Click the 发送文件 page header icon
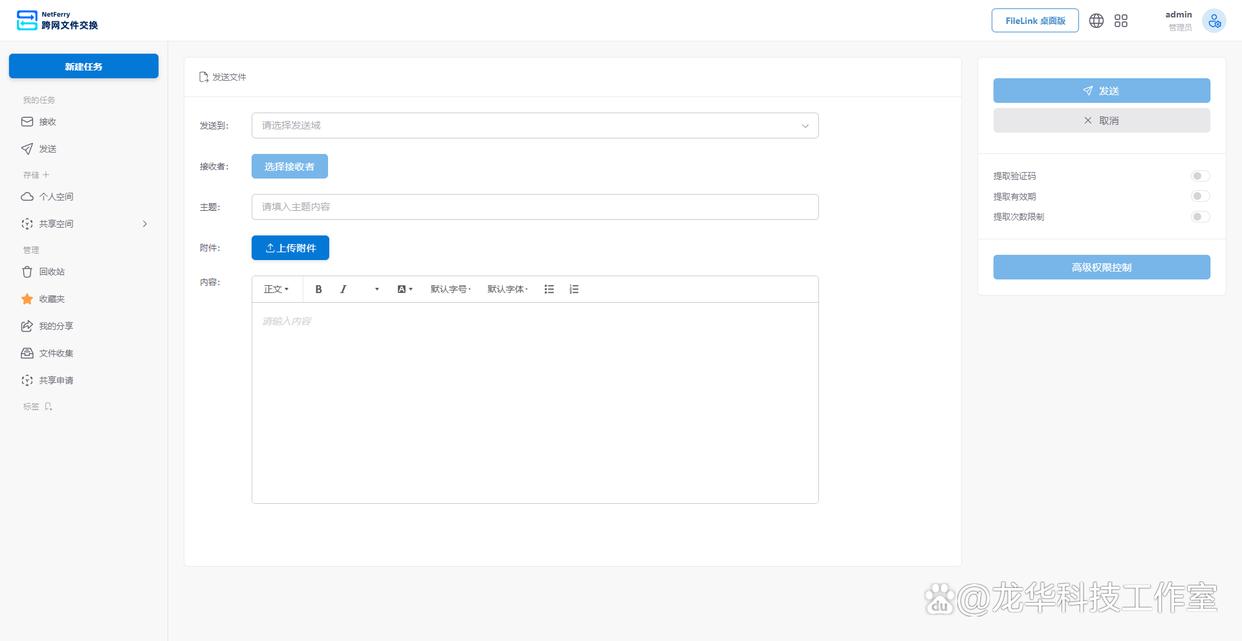The width and height of the screenshot is (1242, 641). click(x=204, y=77)
